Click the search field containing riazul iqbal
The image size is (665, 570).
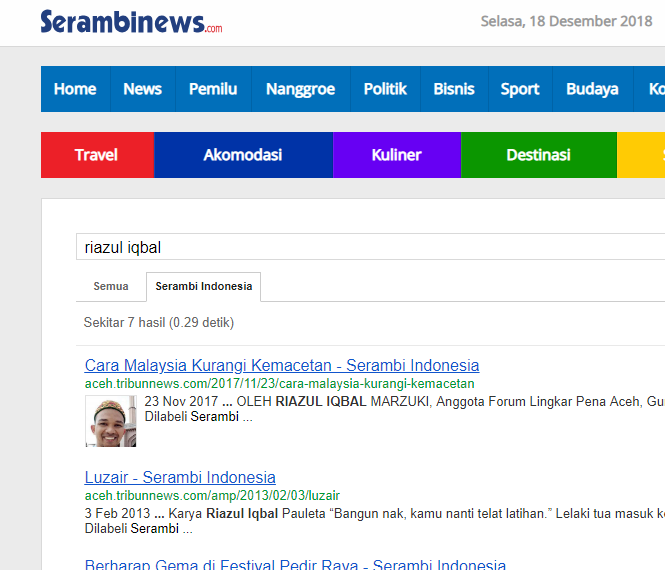(x=370, y=247)
